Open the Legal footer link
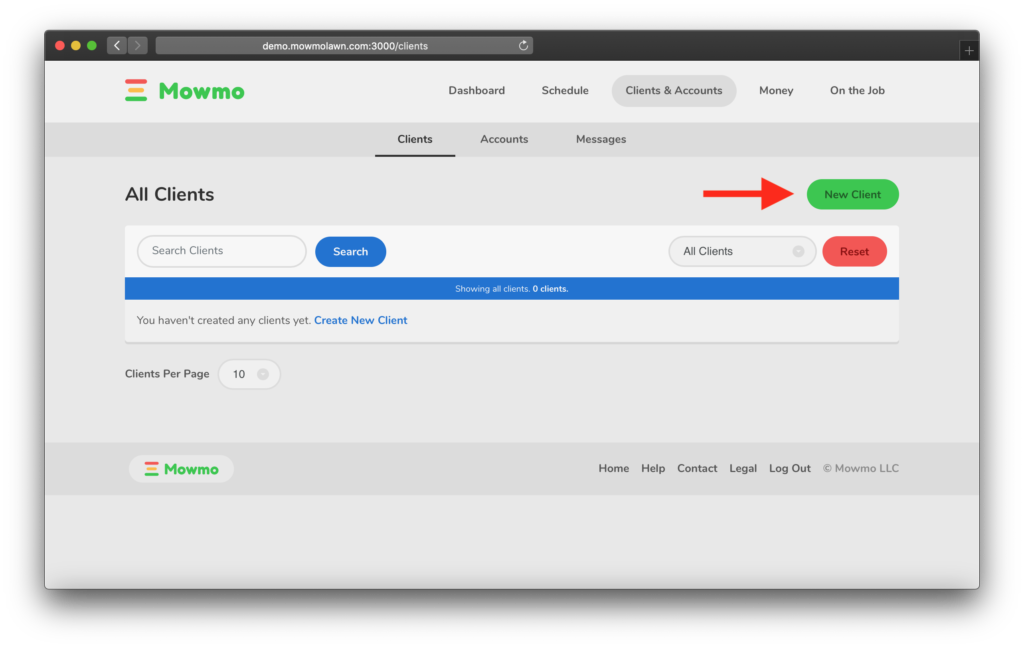 click(743, 468)
